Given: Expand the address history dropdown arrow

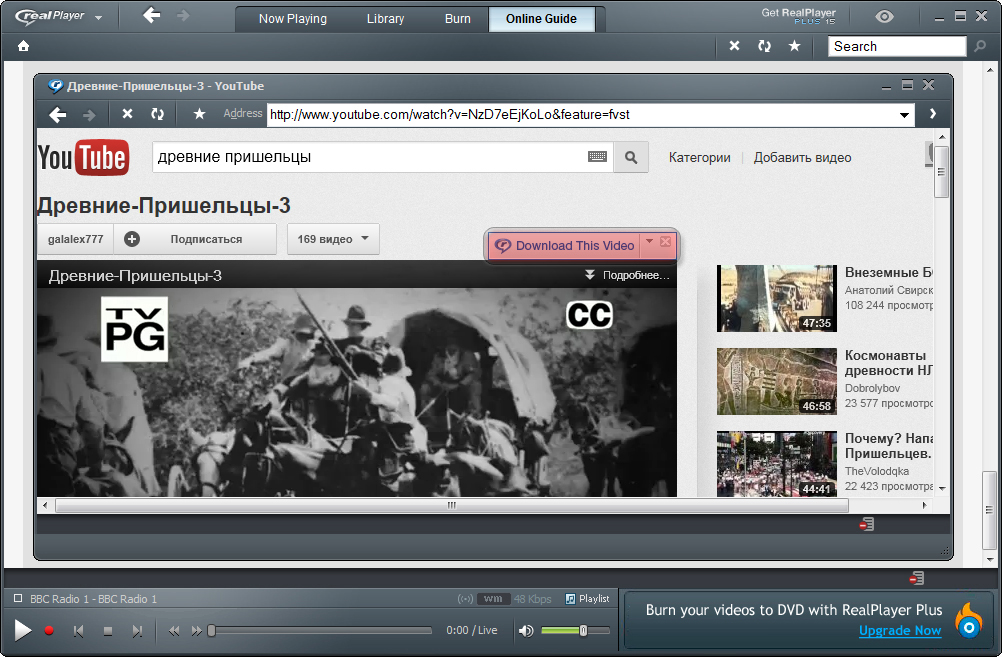Looking at the screenshot, I should 904,115.
